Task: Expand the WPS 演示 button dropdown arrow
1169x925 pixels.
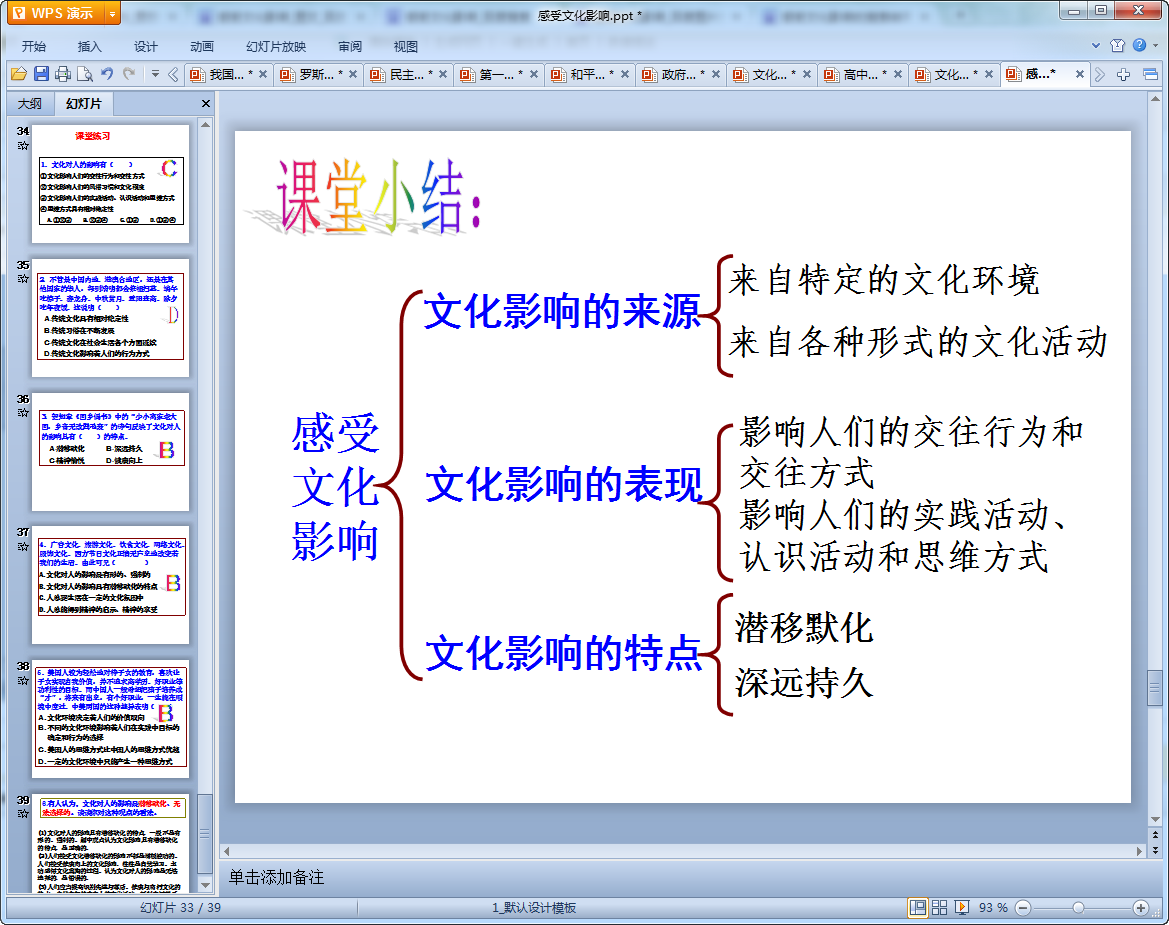Action: pos(112,13)
